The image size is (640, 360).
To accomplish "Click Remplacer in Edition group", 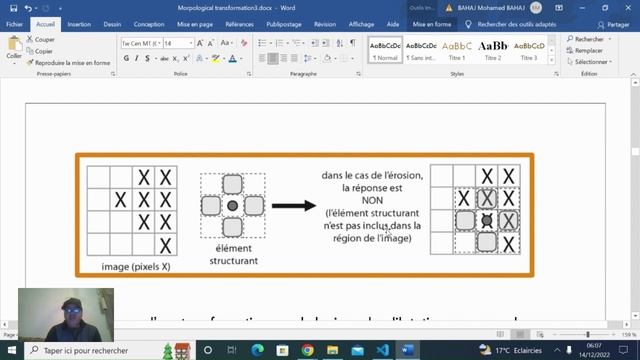I will point(584,51).
